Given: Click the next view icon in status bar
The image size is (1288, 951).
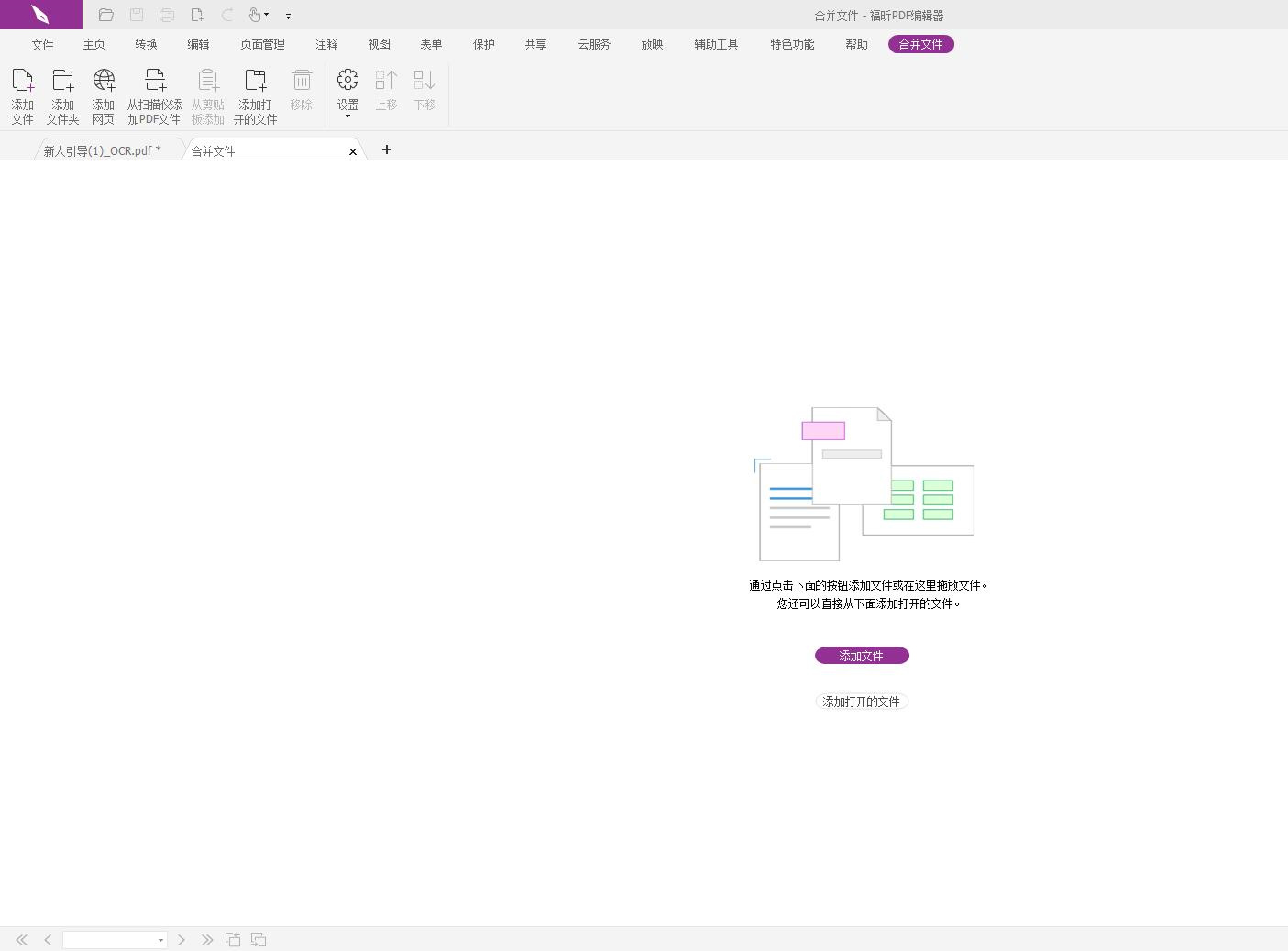Looking at the screenshot, I should pyautogui.click(x=259, y=940).
